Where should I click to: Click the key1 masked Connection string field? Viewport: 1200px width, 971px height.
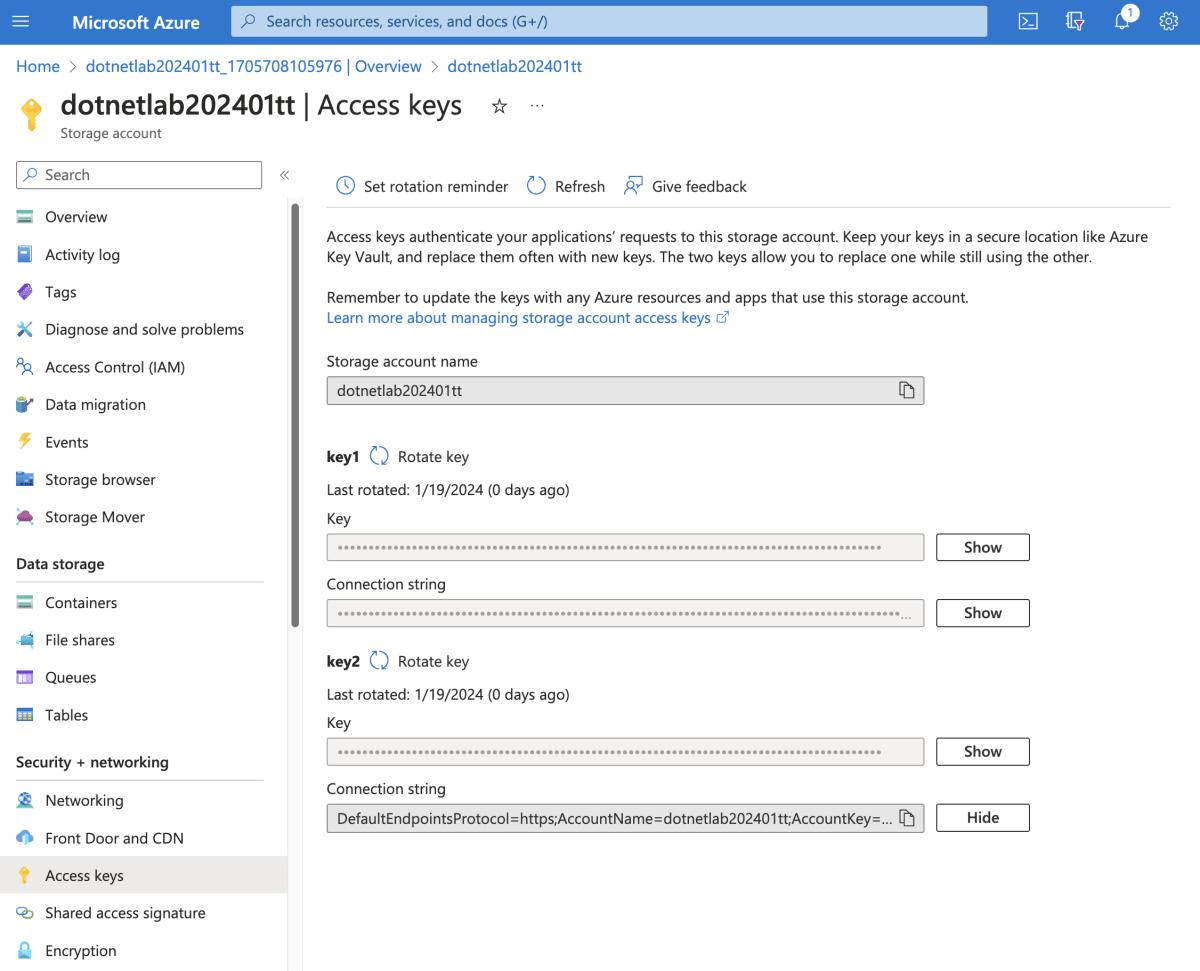click(625, 613)
